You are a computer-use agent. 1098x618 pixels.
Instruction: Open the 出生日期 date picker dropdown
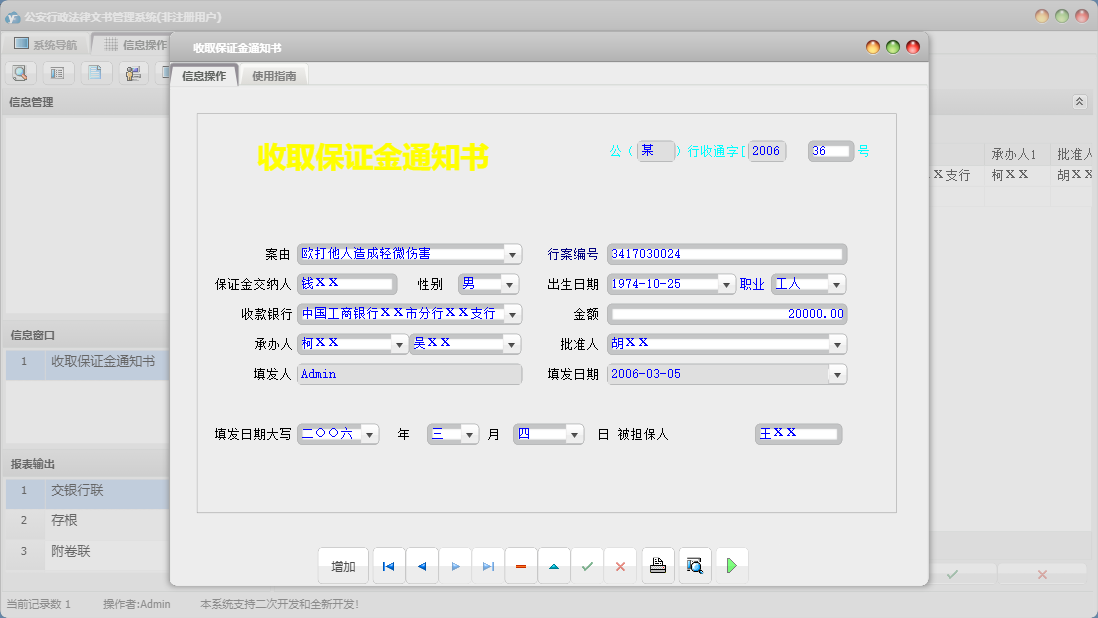(726, 284)
